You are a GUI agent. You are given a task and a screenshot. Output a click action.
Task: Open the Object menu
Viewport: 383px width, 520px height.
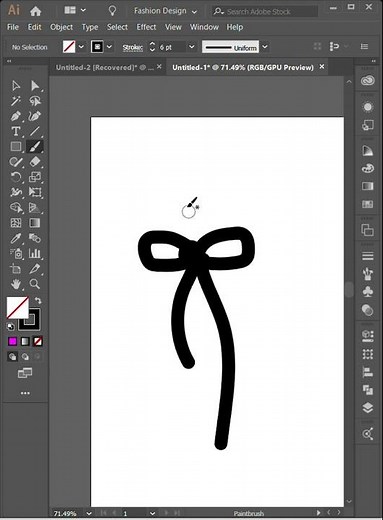(x=61, y=27)
